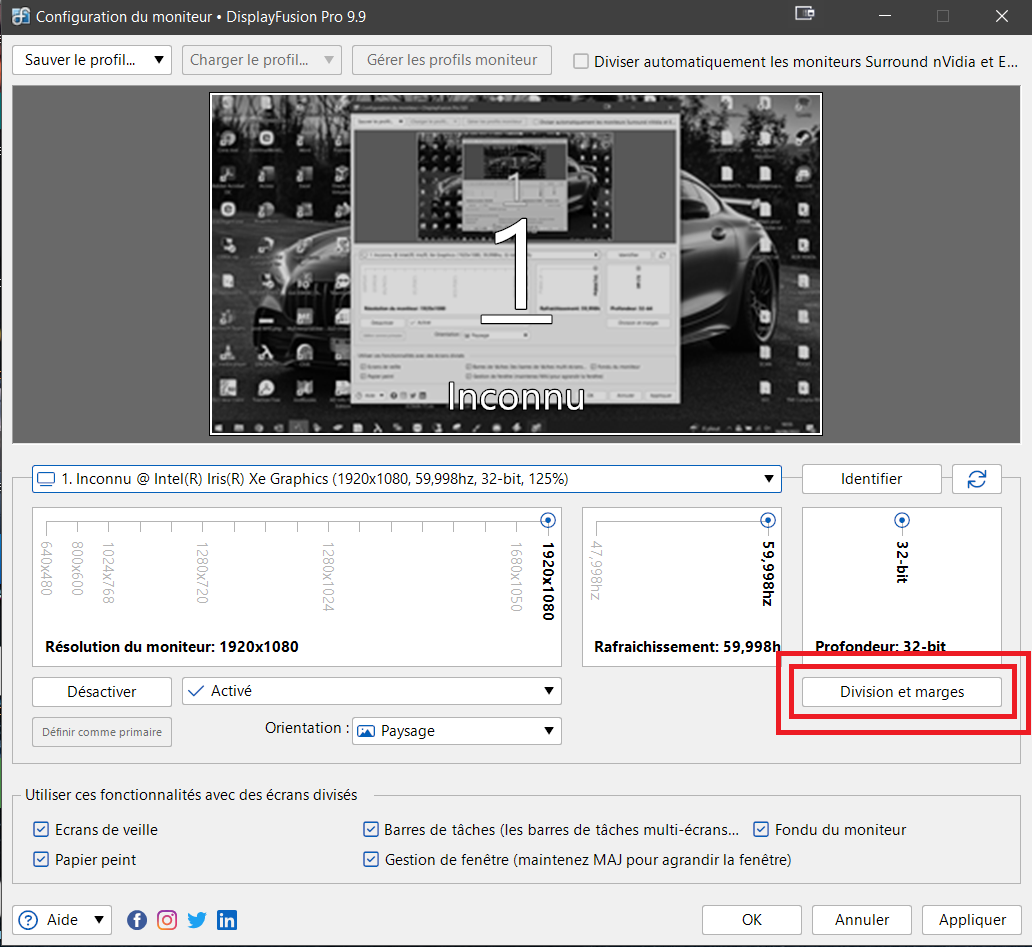Image resolution: width=1034 pixels, height=947 pixels.
Task: Click Définir comme primaire button
Action: tap(102, 732)
